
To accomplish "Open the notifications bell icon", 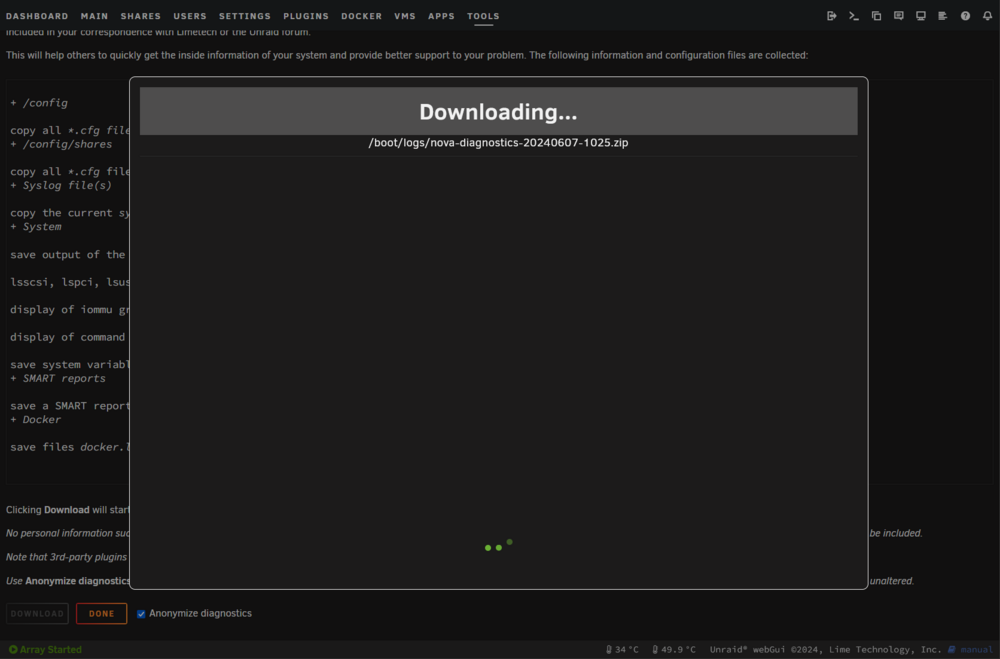I will click(987, 16).
